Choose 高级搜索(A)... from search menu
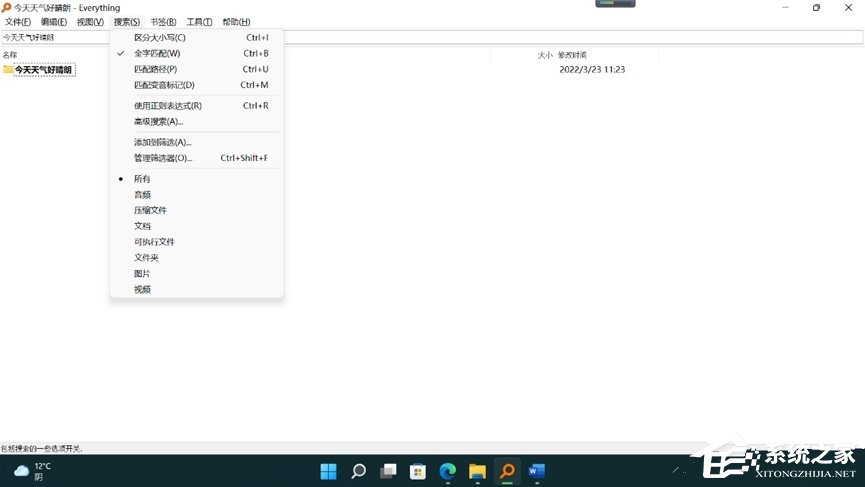Image resolution: width=865 pixels, height=487 pixels. (158, 121)
